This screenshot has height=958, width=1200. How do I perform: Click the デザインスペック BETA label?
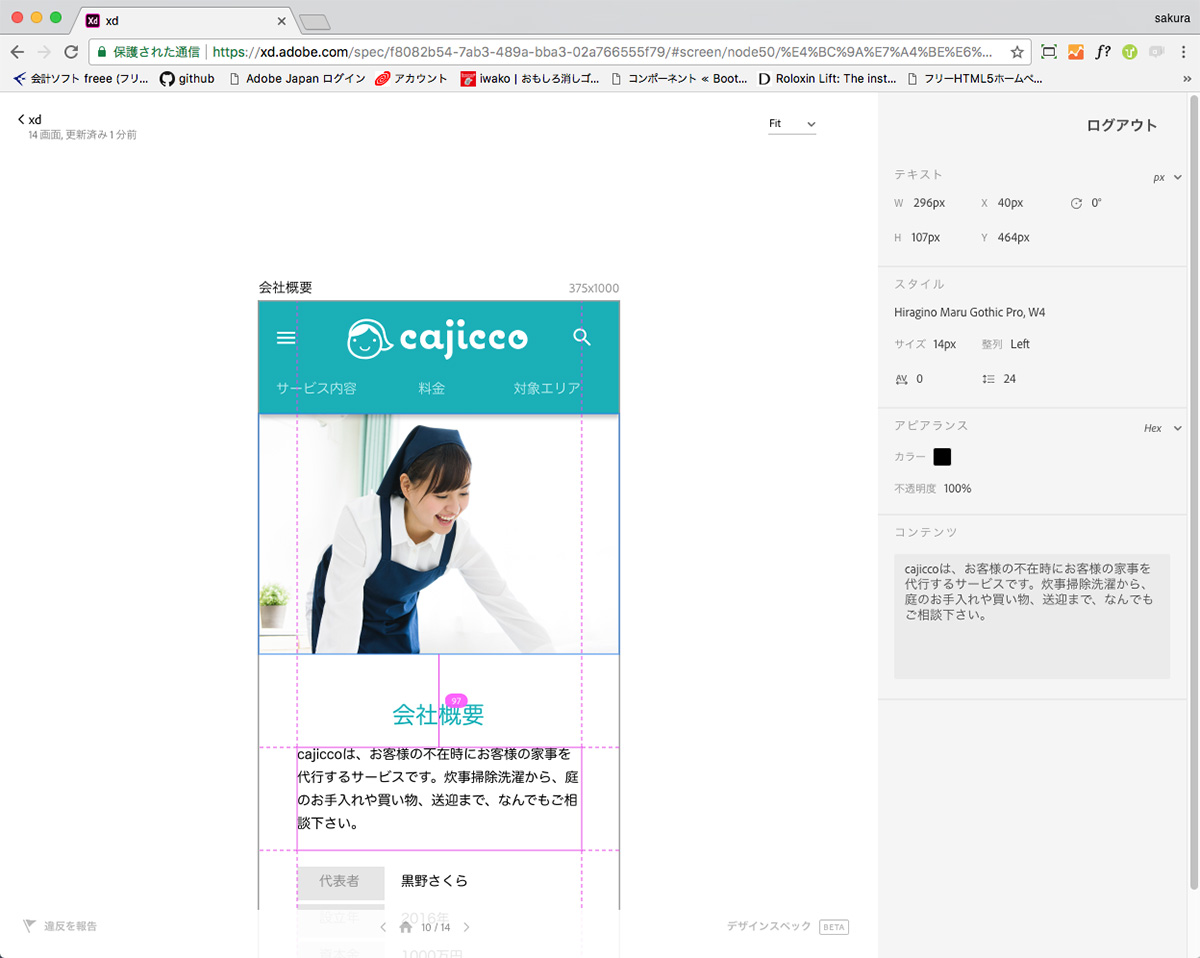click(788, 927)
